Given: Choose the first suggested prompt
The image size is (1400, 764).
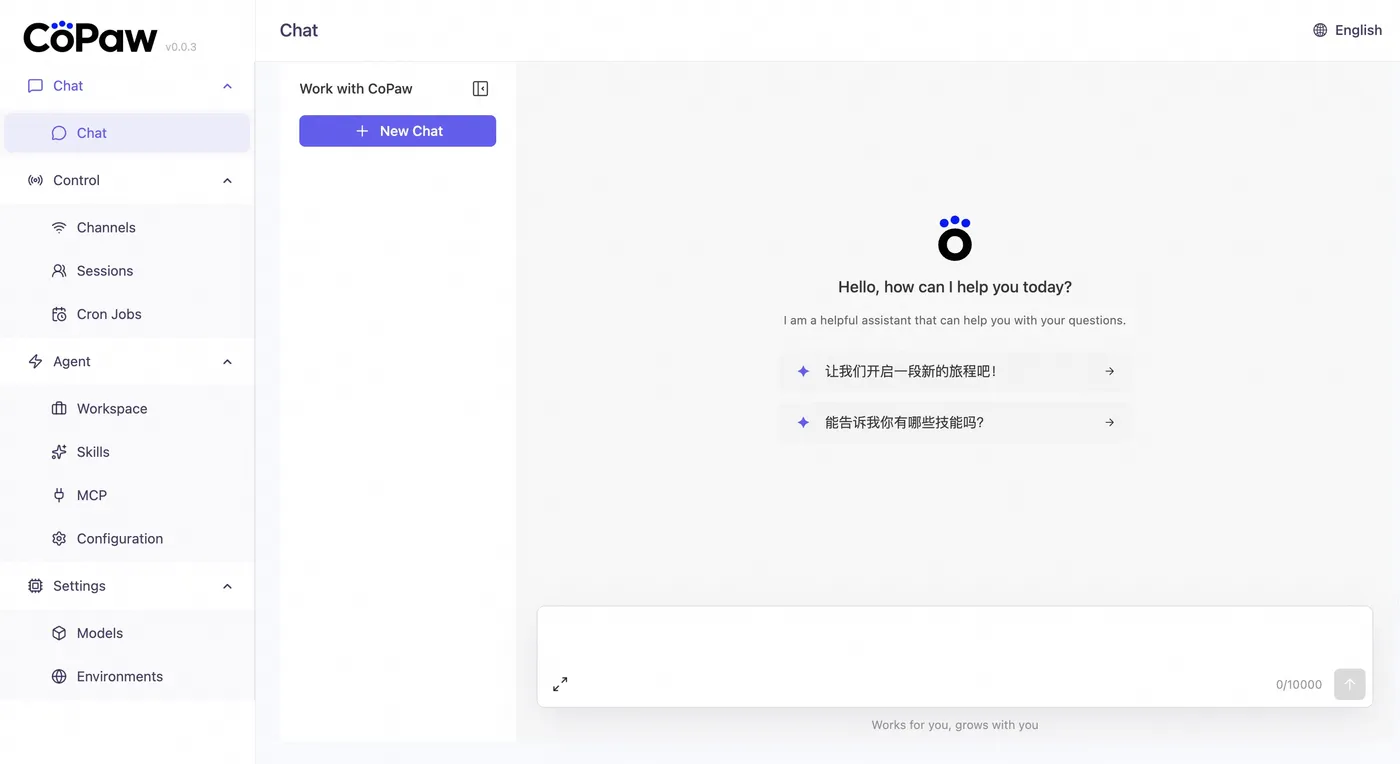Looking at the screenshot, I should [x=955, y=371].
